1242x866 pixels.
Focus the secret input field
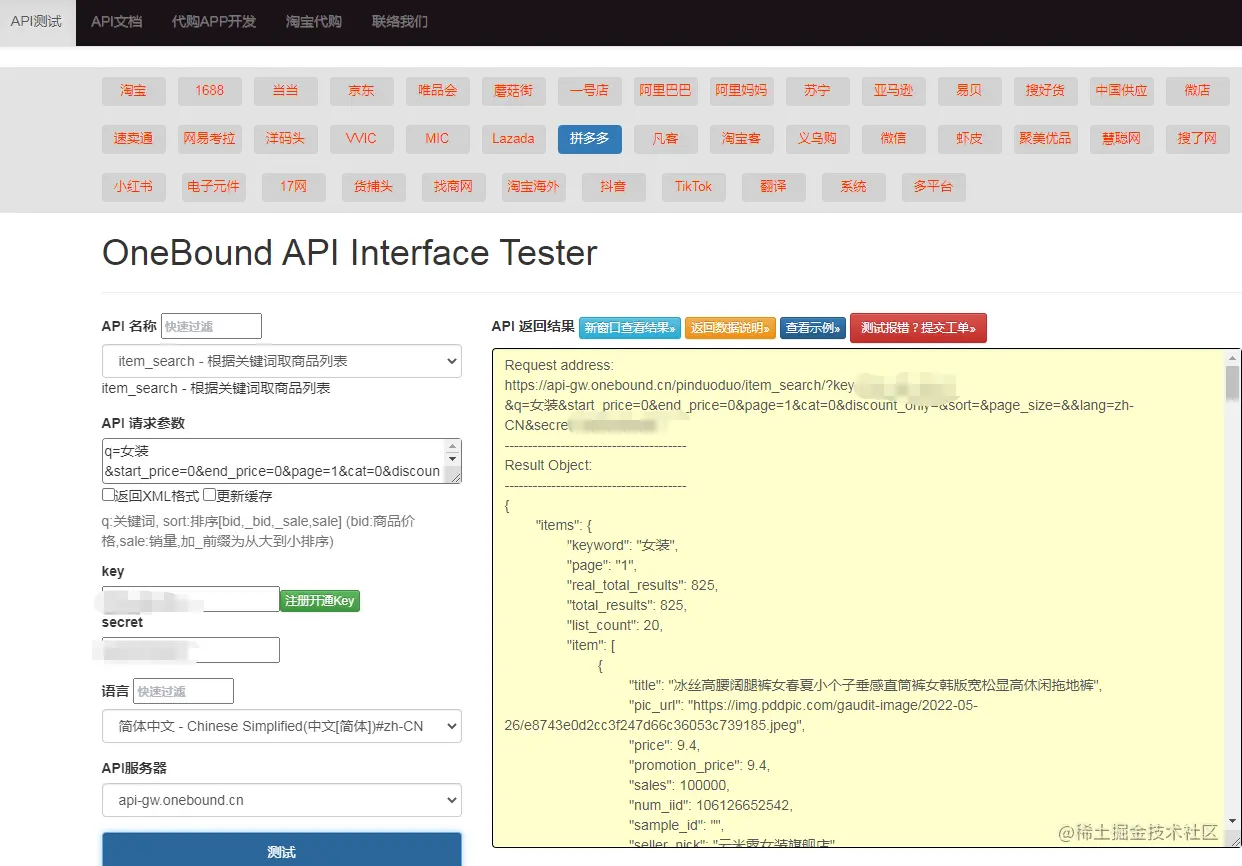pos(190,650)
